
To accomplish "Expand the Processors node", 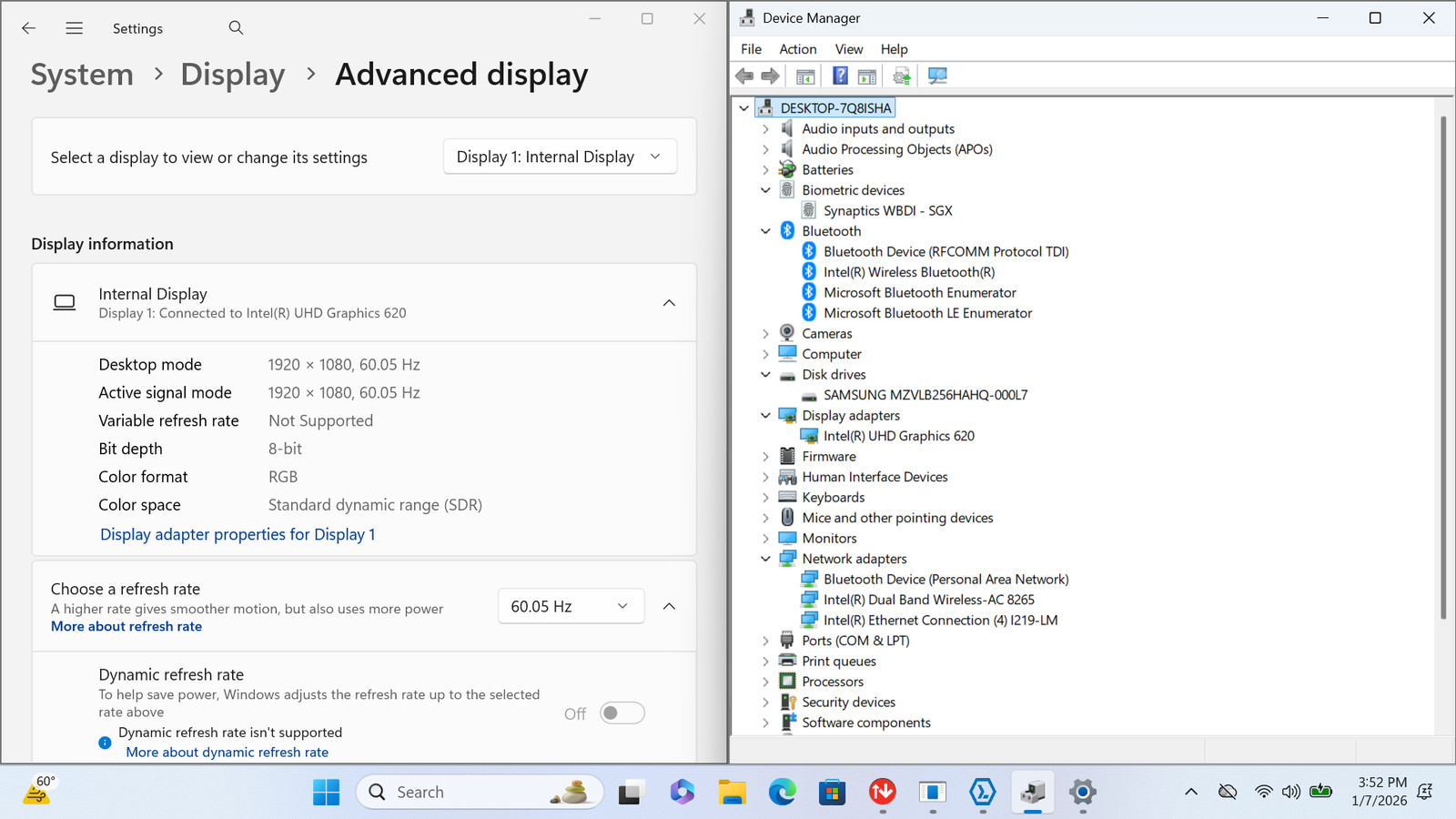I will click(x=765, y=682).
